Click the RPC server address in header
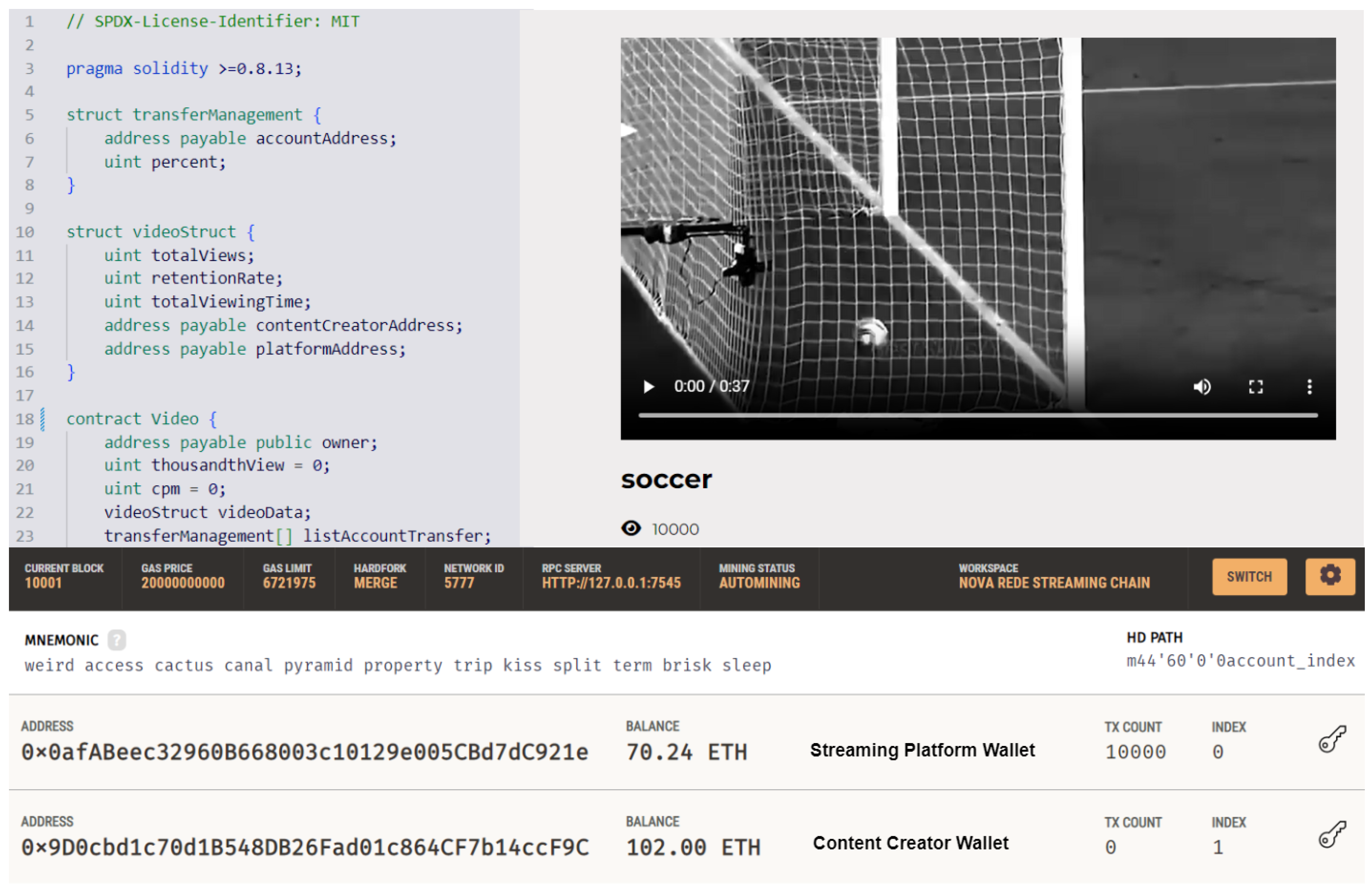 click(611, 583)
